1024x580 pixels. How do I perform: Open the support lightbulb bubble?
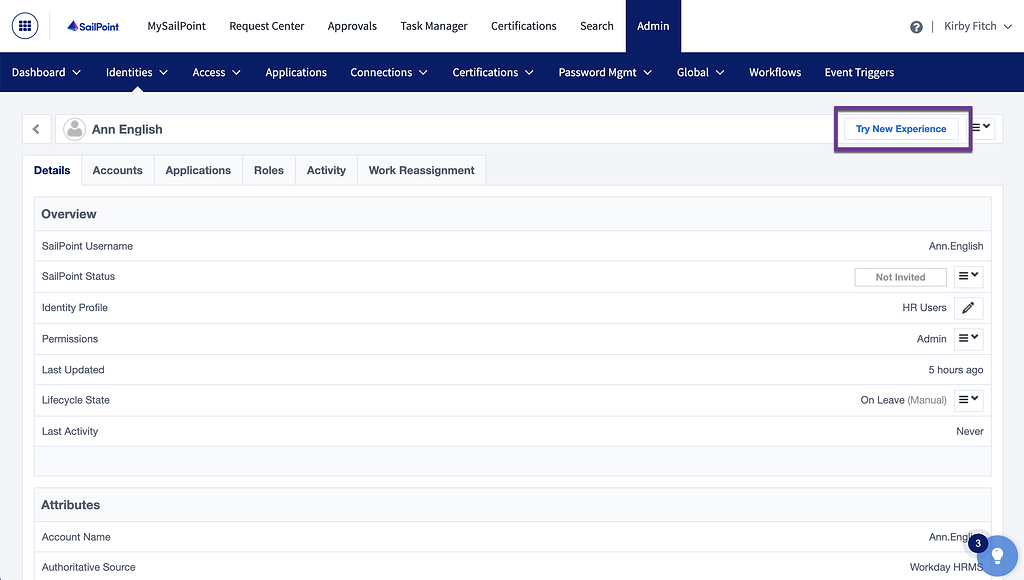click(x=997, y=556)
